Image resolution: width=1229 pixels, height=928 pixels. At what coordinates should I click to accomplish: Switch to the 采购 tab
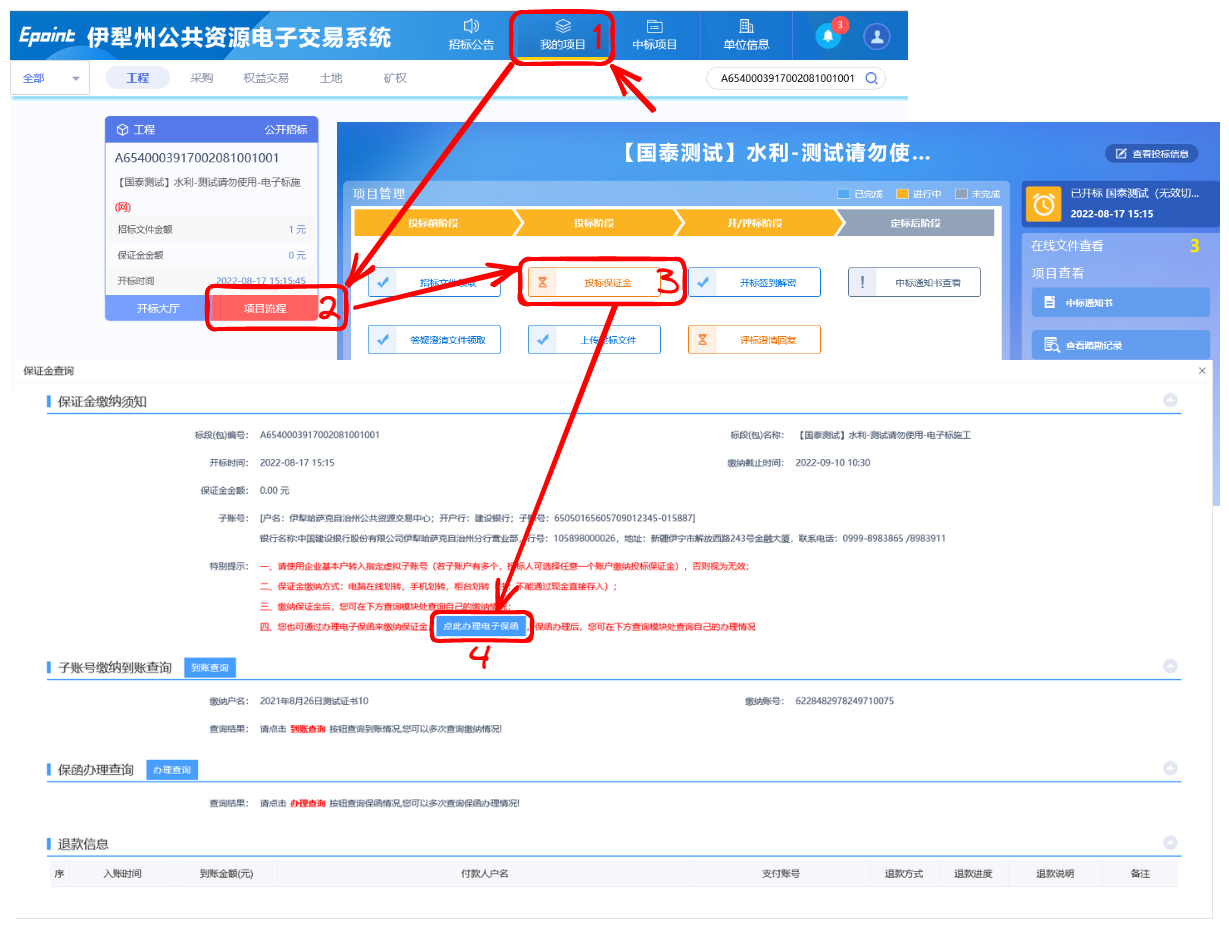click(202, 78)
